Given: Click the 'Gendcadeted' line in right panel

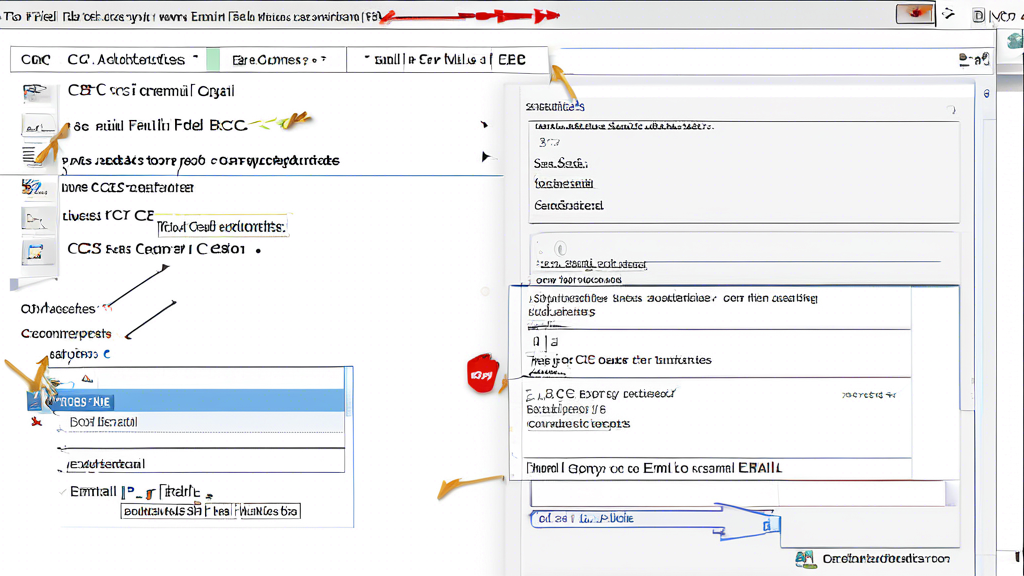Looking at the screenshot, I should [569, 206].
